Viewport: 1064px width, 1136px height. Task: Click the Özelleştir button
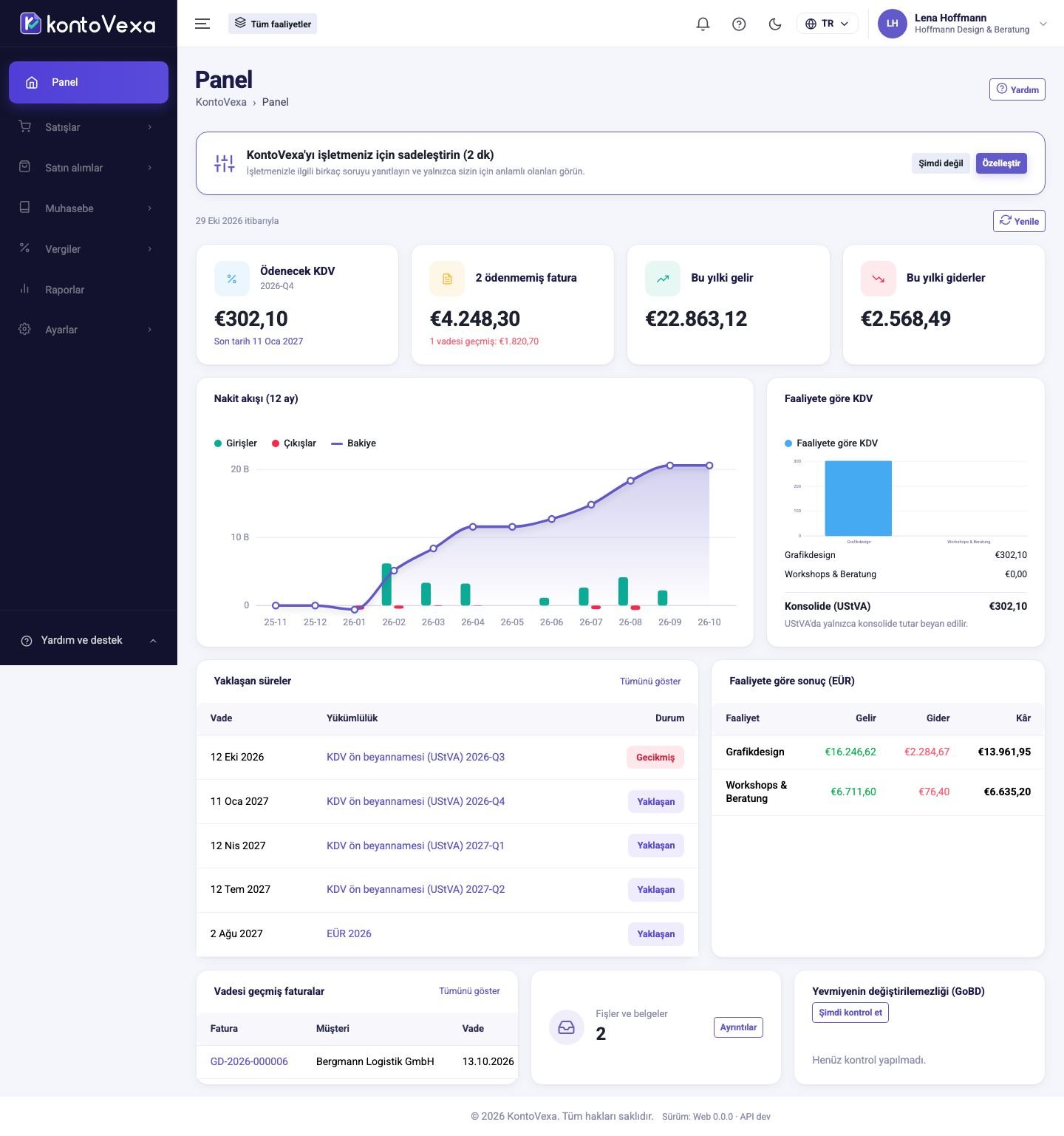[1001, 163]
